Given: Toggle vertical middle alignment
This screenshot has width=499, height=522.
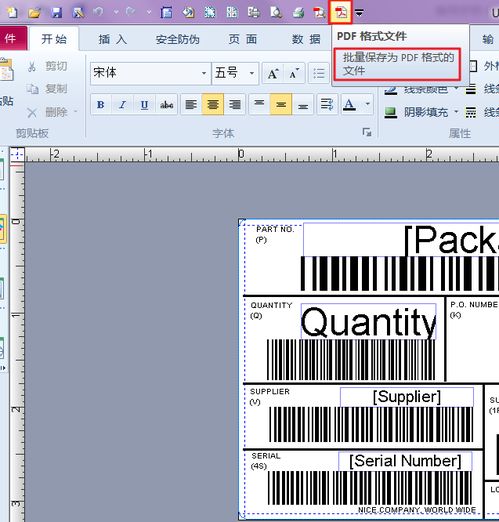Looking at the screenshot, I should click(281, 104).
